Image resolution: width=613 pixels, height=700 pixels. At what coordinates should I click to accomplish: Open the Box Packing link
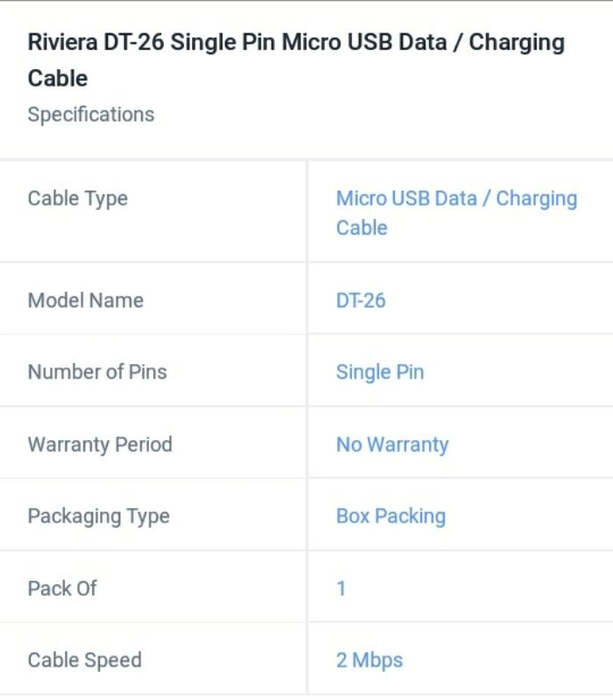(x=391, y=517)
